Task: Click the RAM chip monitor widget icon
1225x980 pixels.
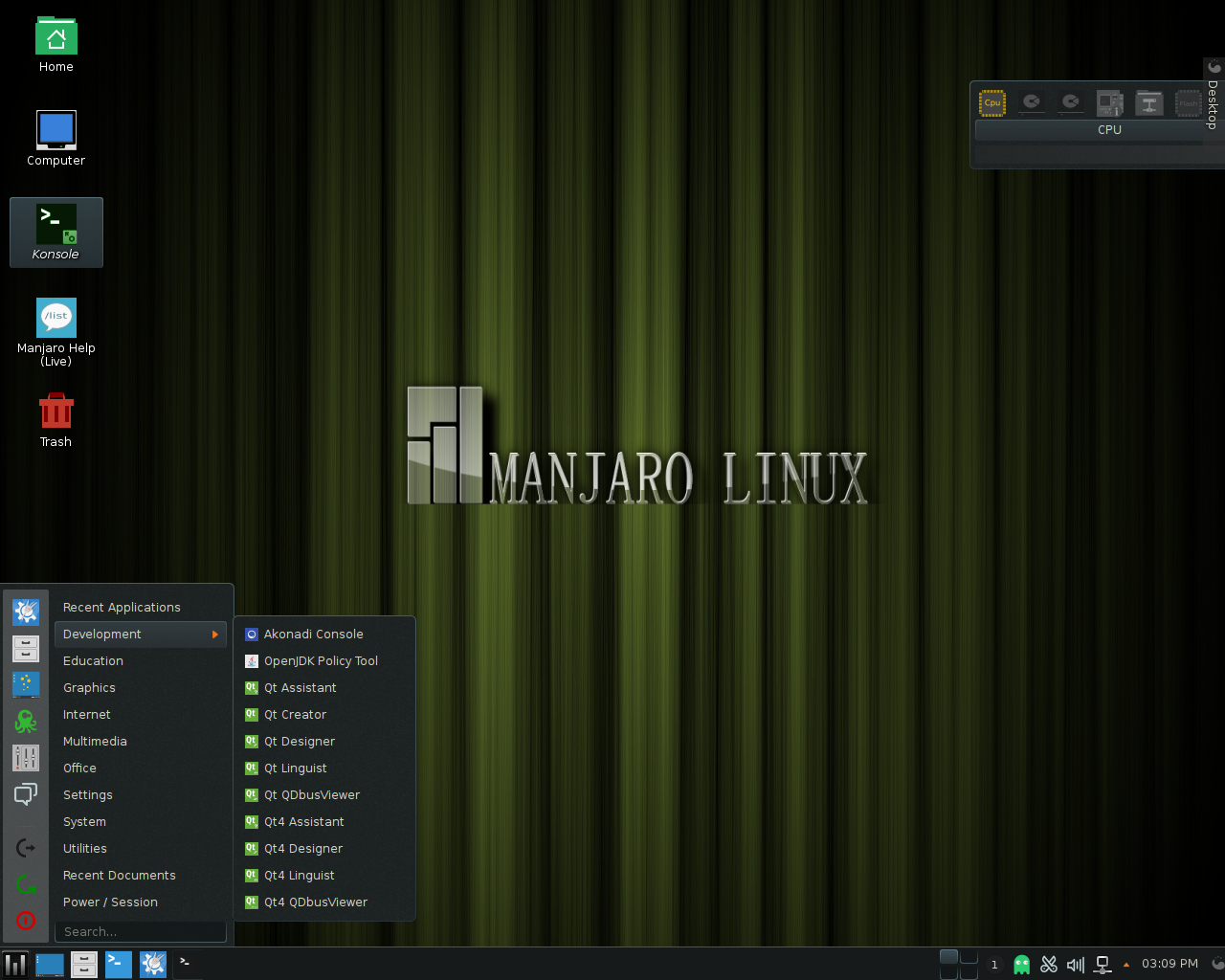Action: point(1110,102)
